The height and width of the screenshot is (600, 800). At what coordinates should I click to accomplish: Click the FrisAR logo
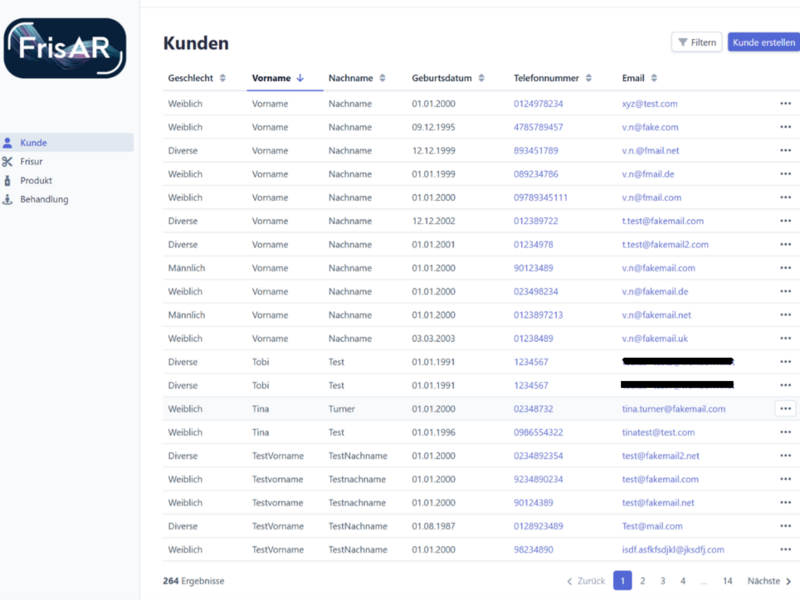pos(66,47)
